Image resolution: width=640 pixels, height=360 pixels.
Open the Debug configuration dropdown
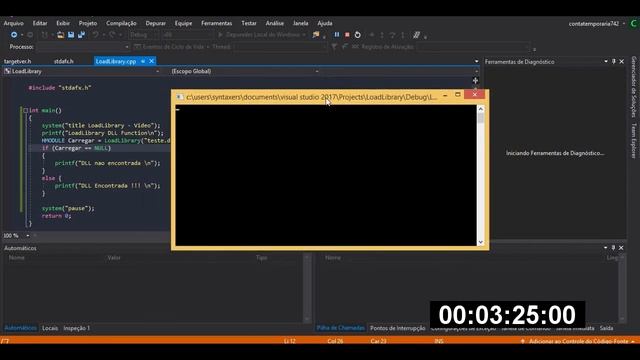pos(144,35)
